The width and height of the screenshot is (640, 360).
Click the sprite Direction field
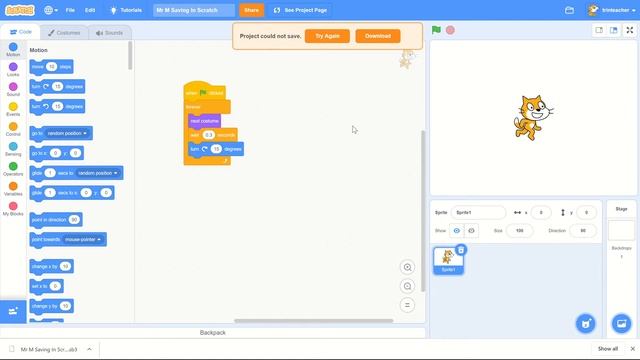(583, 231)
